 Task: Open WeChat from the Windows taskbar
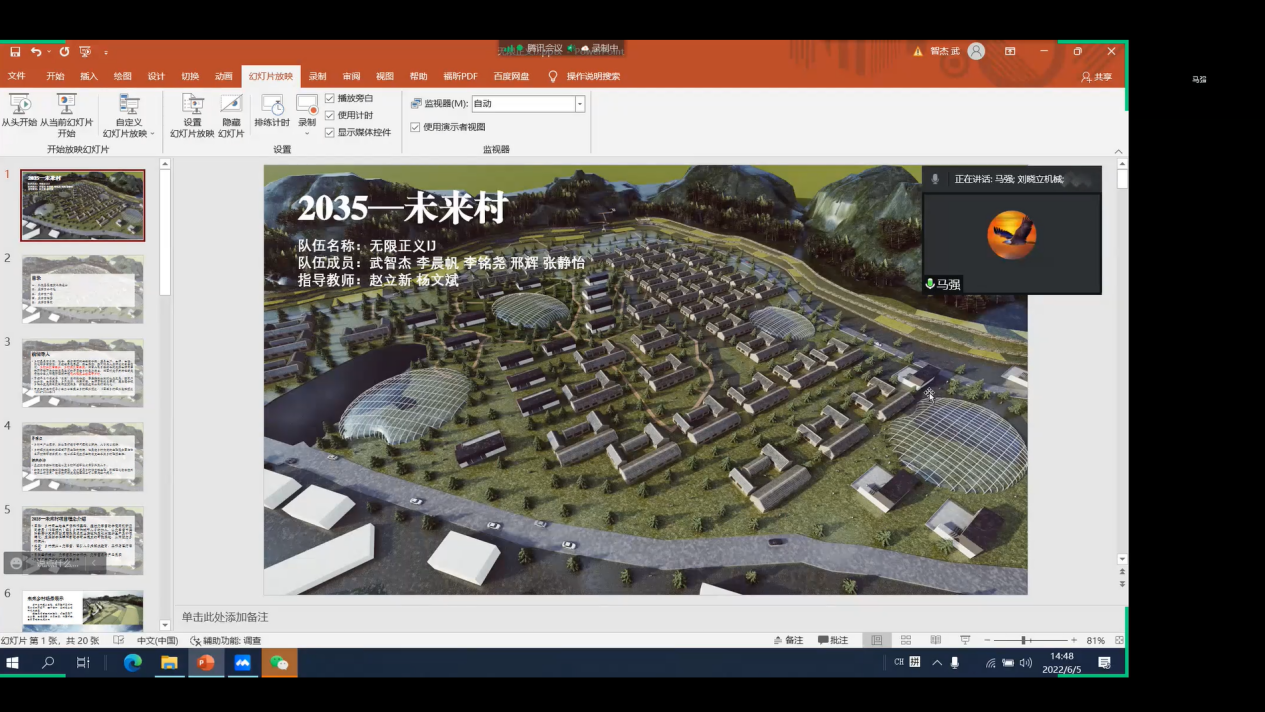pyautogui.click(x=280, y=663)
